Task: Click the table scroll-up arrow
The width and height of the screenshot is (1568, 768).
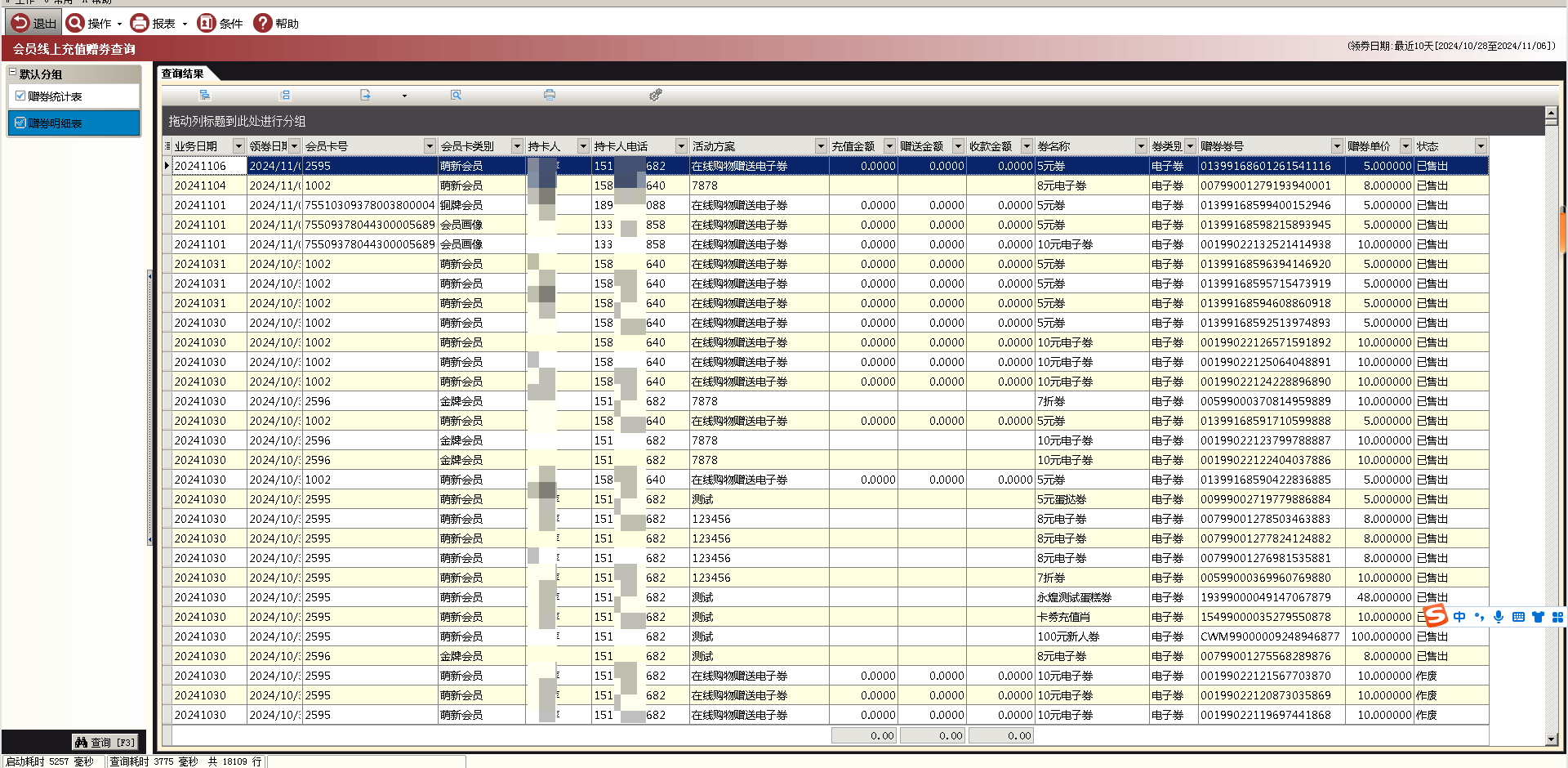Action: [1551, 113]
